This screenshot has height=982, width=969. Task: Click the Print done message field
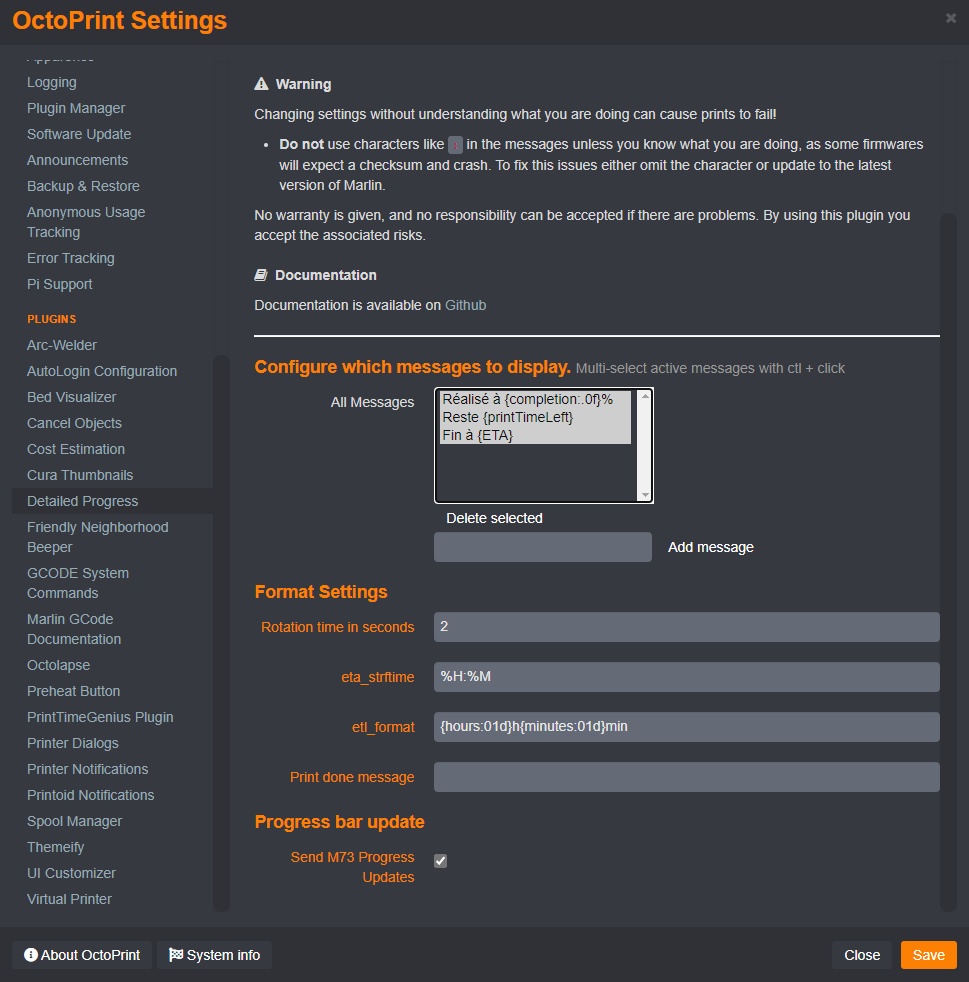pyautogui.click(x=687, y=777)
